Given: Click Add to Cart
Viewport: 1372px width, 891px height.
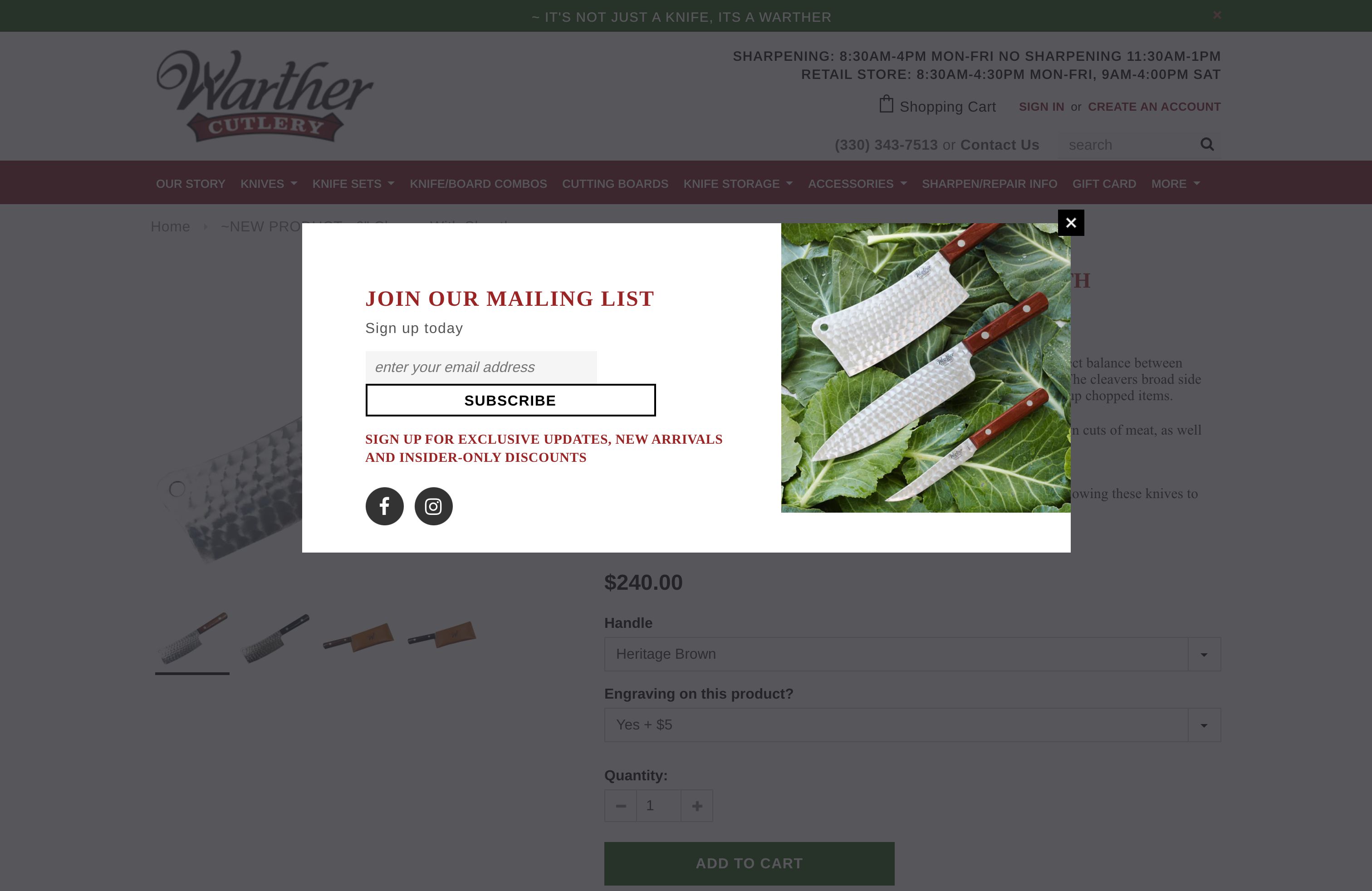Looking at the screenshot, I should [x=749, y=863].
